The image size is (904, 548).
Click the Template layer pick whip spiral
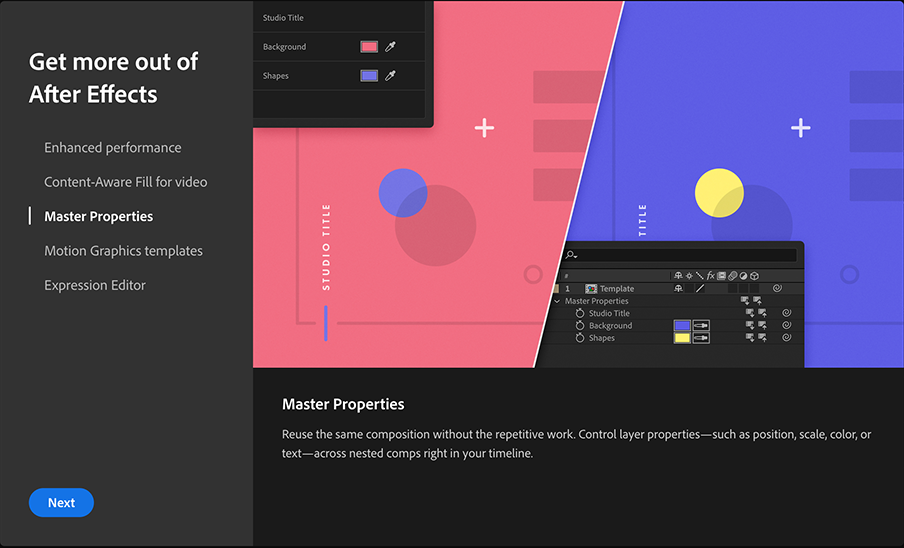[777, 288]
